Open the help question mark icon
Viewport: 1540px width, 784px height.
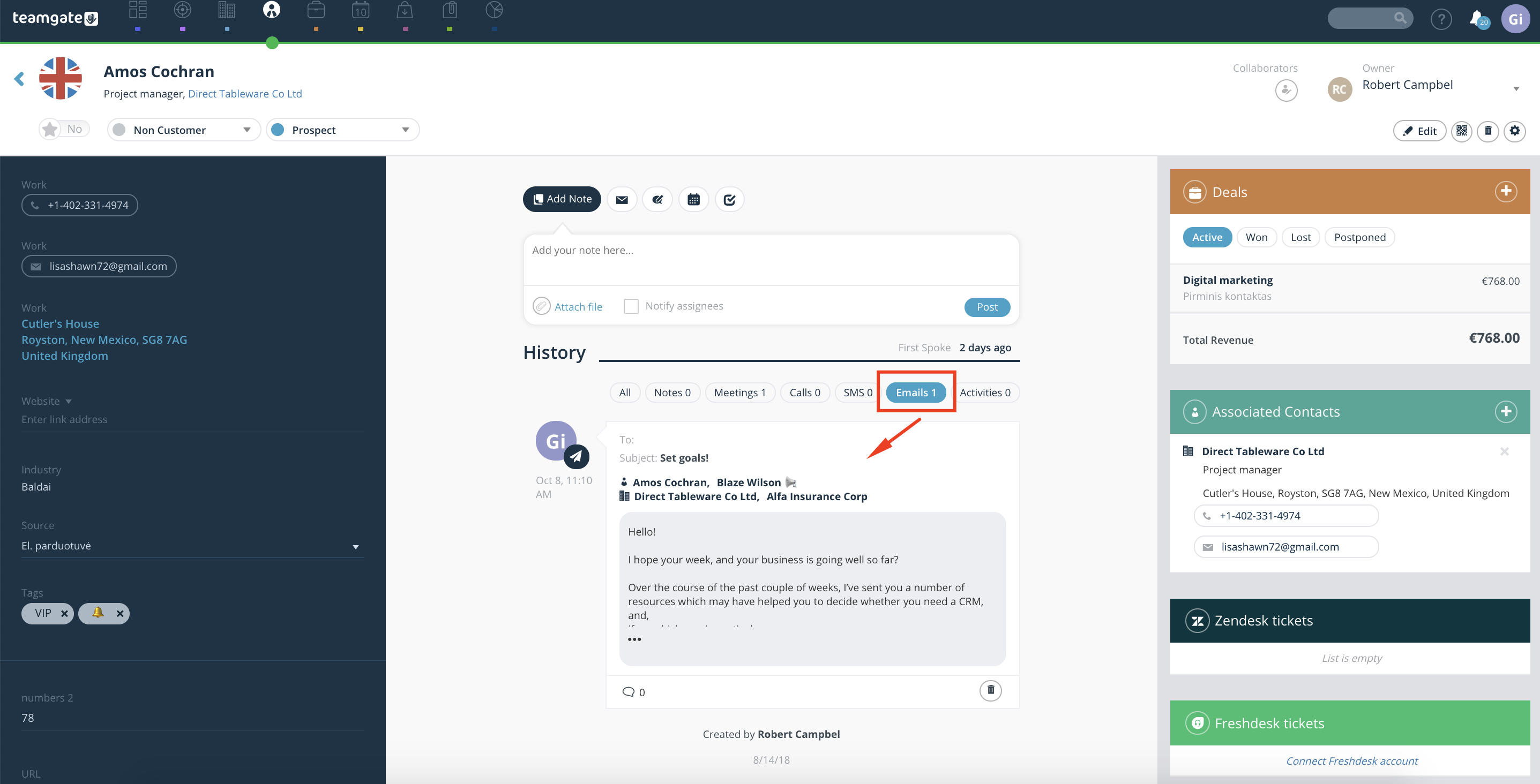tap(1441, 20)
